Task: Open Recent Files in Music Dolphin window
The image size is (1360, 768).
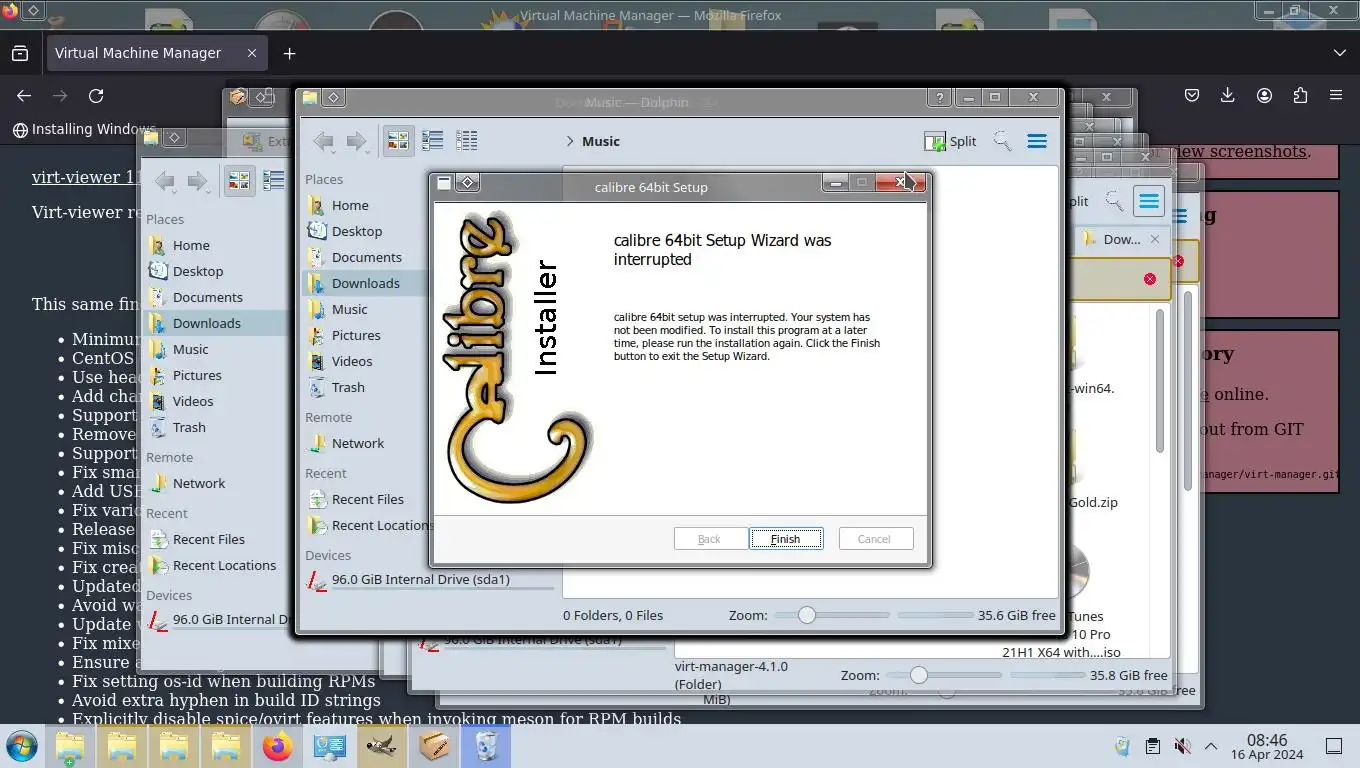Action: 368,499
